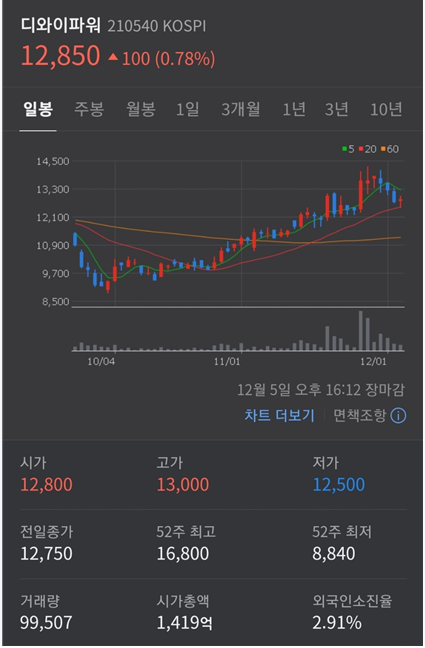
Task: Switch to the 주봉 weekly chart tab
Action: 89,110
